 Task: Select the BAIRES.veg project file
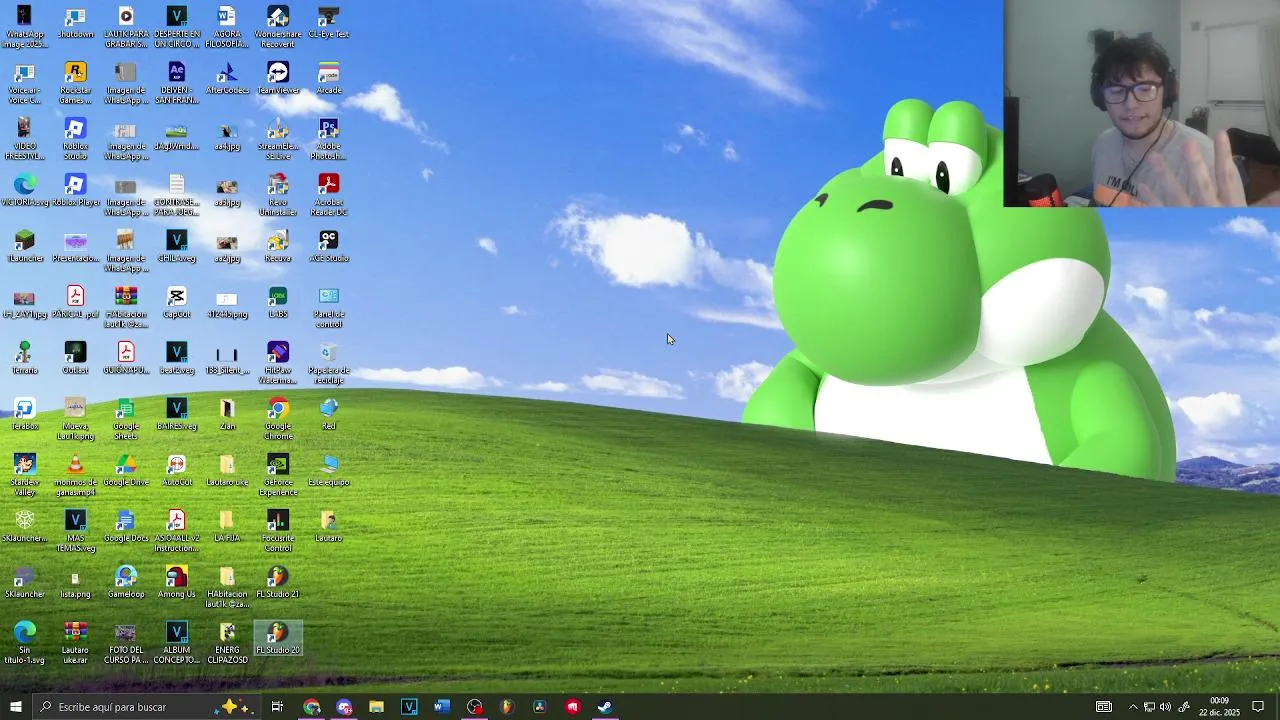coord(177,415)
